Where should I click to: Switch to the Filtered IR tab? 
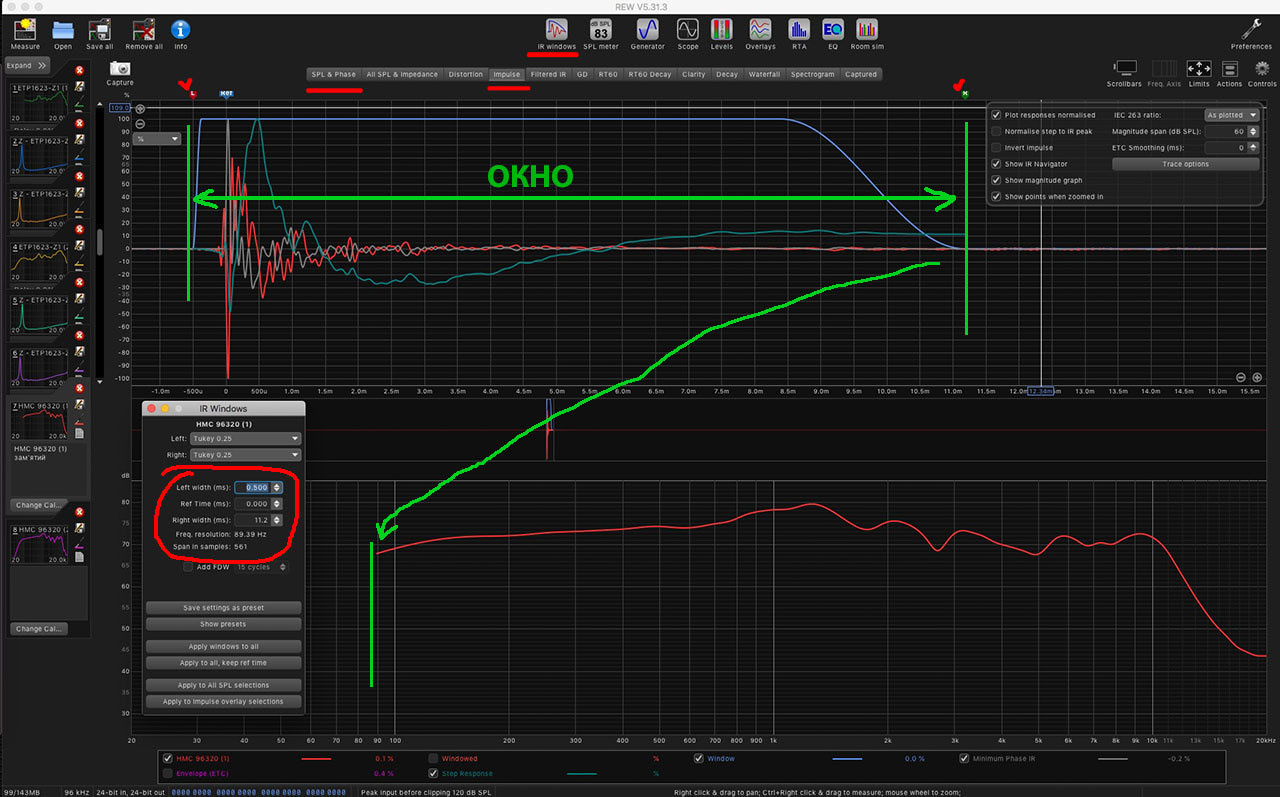click(548, 74)
